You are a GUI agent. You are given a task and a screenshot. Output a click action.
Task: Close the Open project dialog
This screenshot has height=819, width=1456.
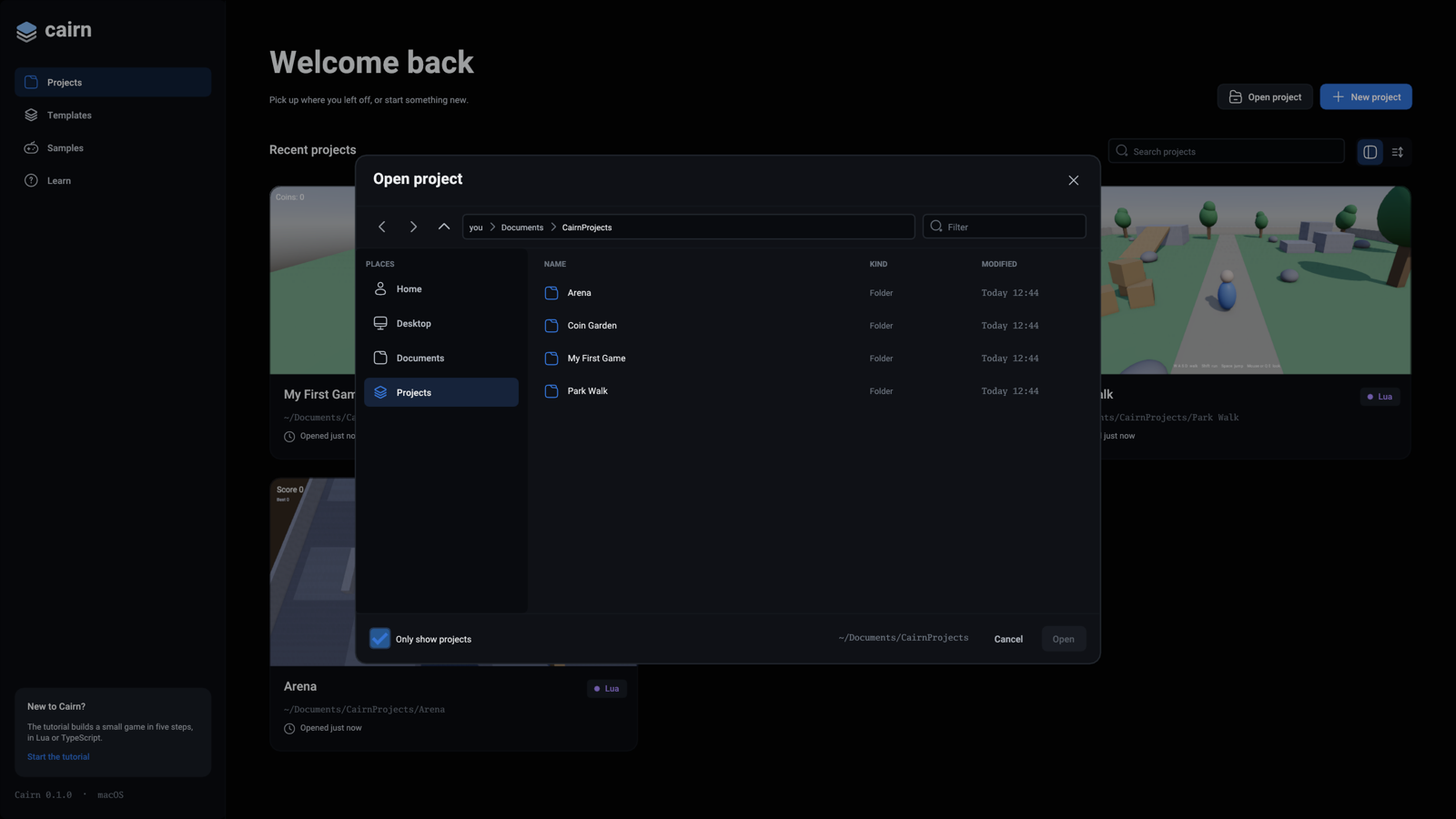tap(1074, 180)
